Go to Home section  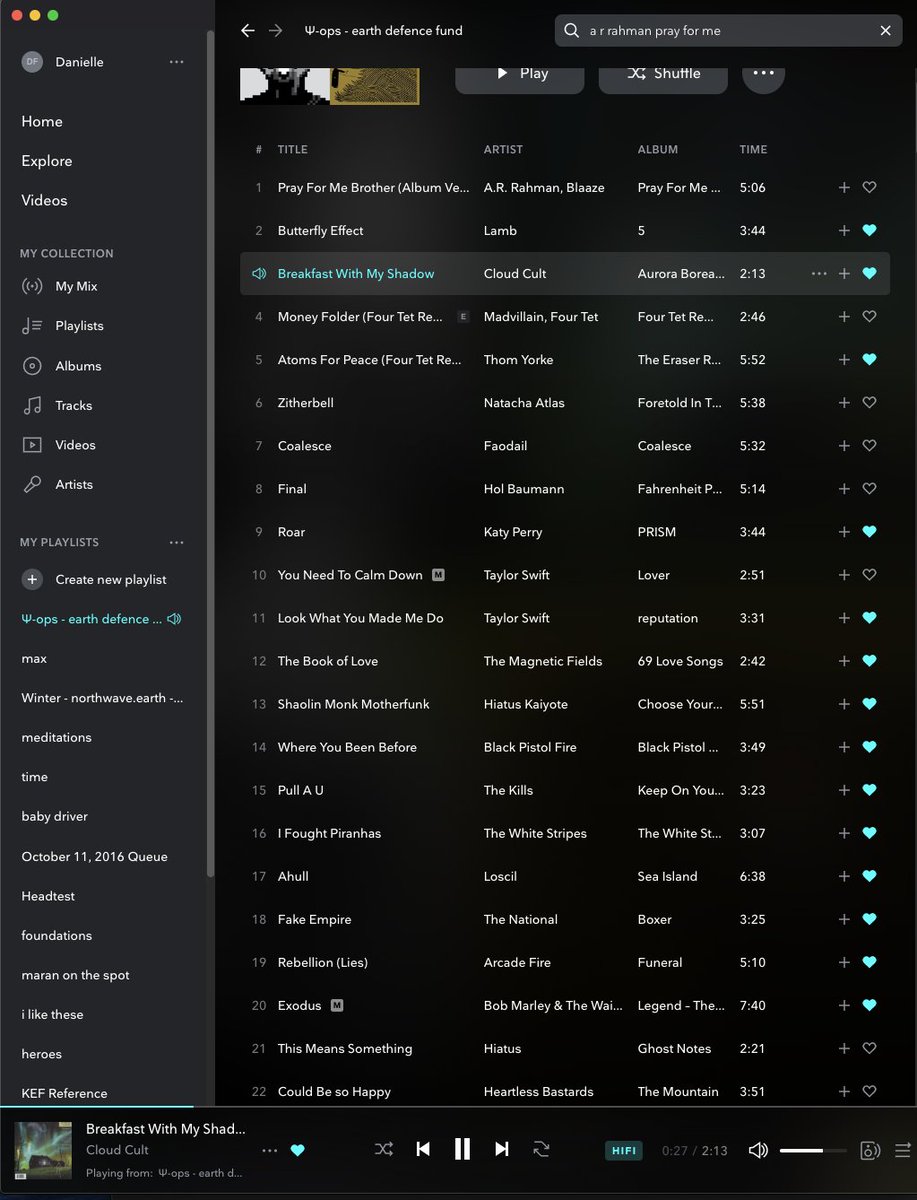pos(42,121)
